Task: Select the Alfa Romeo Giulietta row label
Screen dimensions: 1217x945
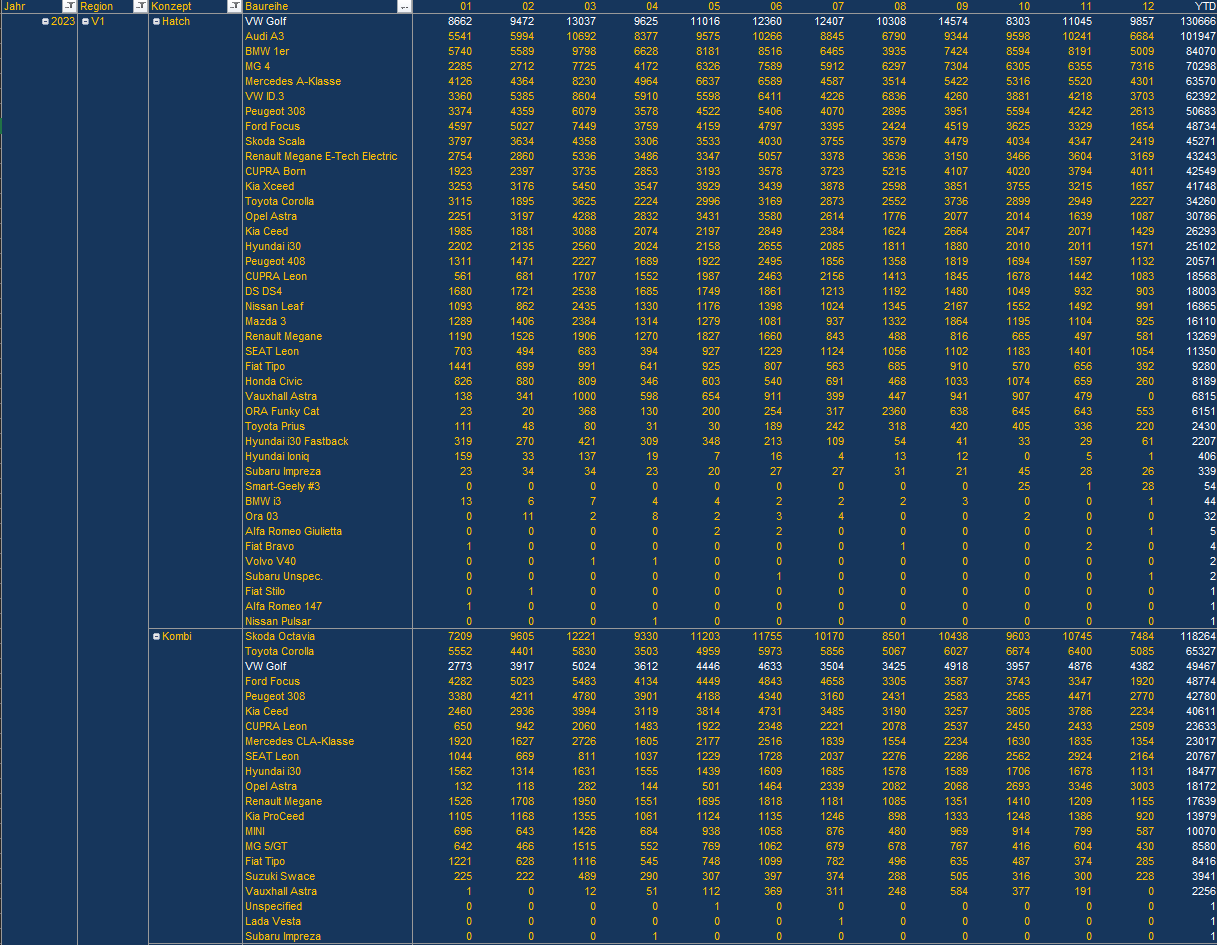Action: (x=293, y=531)
